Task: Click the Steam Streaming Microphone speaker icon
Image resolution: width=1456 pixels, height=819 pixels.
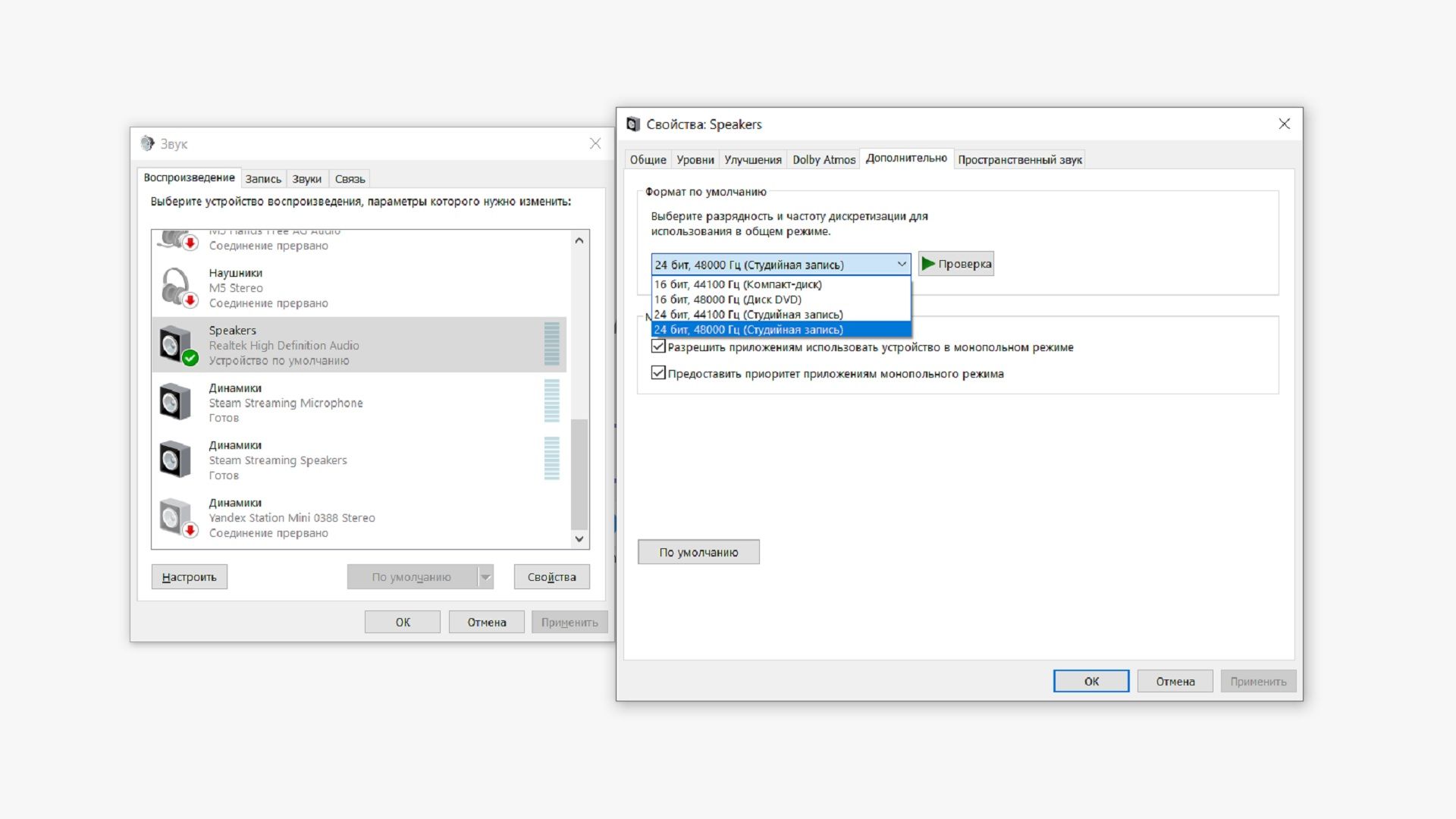Action: [x=174, y=403]
